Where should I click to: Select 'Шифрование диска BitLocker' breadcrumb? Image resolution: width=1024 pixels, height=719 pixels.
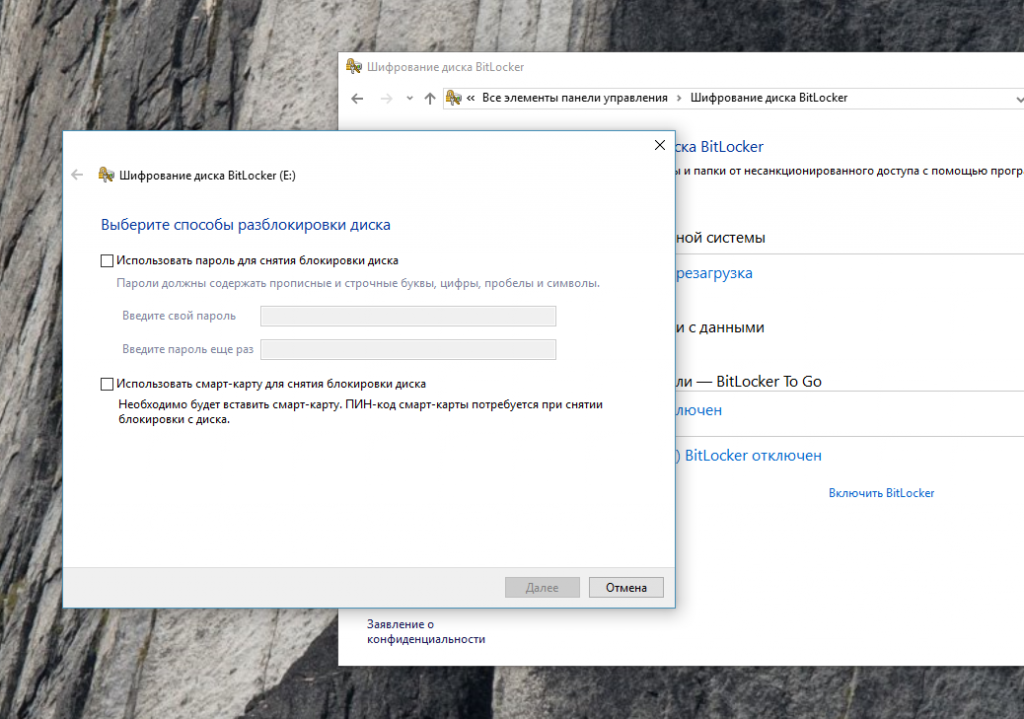tap(769, 98)
